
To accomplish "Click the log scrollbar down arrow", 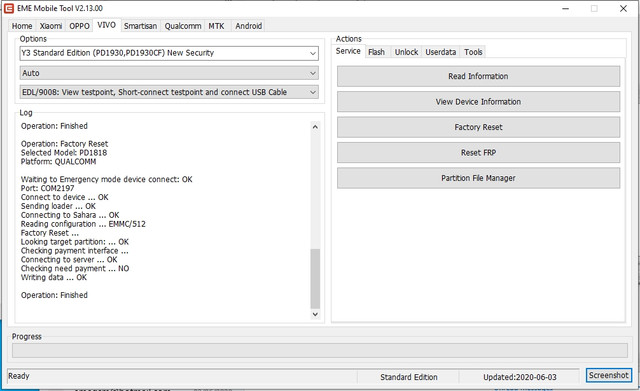I will tap(315, 314).
